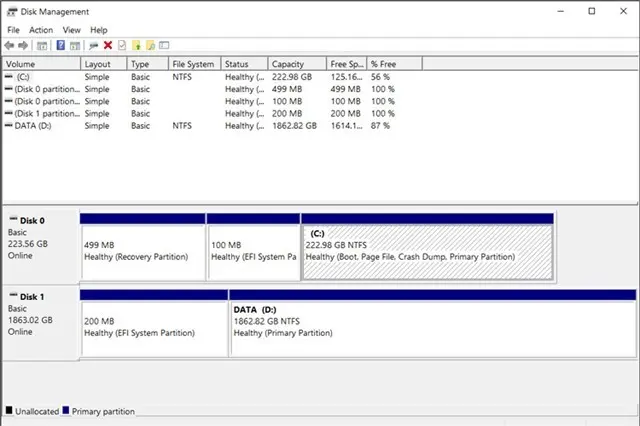
Task: Open the File menu
Action: tap(13, 30)
